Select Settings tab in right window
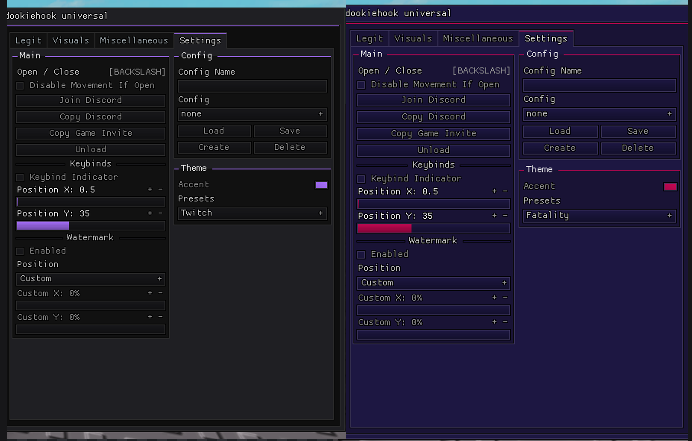 546,38
